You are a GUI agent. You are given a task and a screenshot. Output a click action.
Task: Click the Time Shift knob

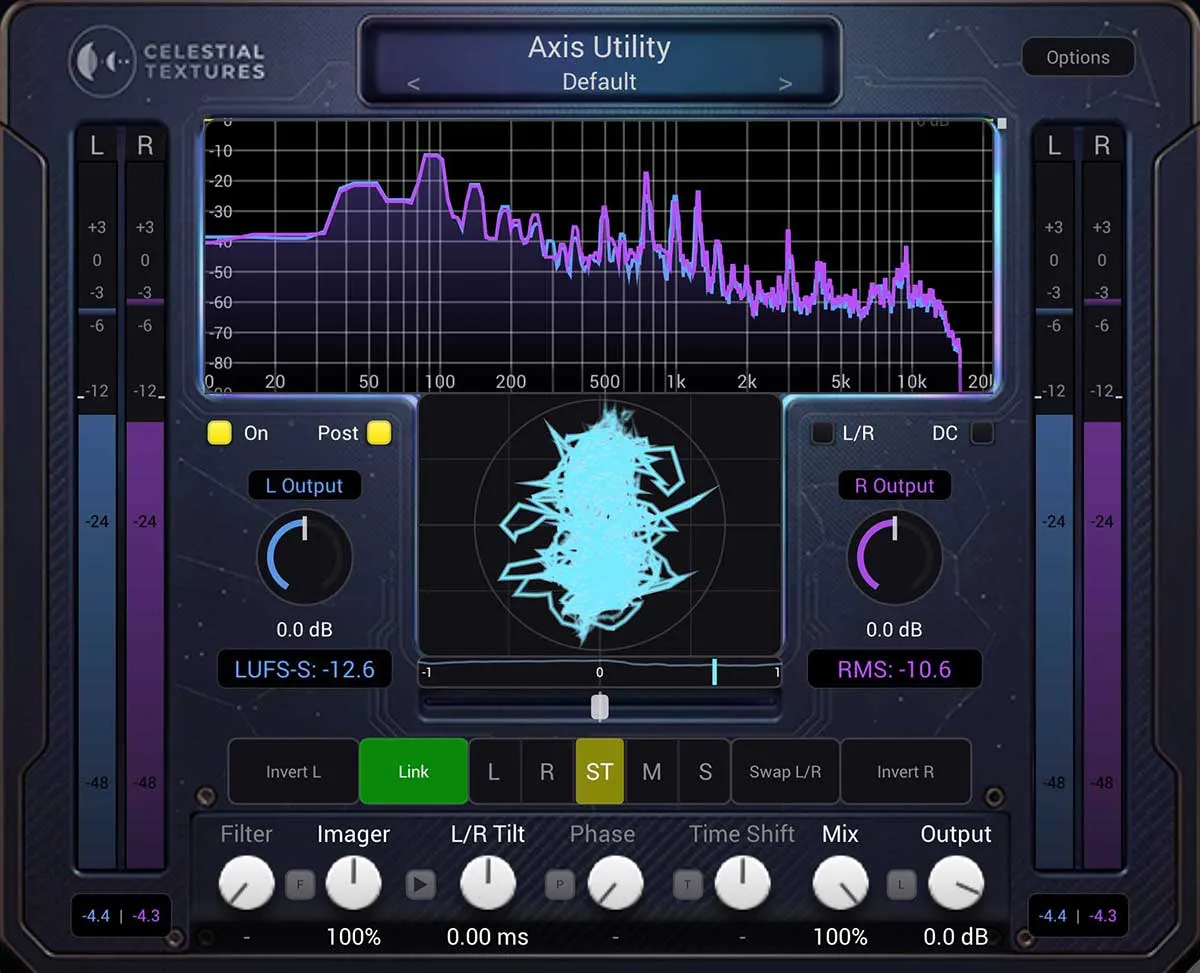[x=743, y=884]
